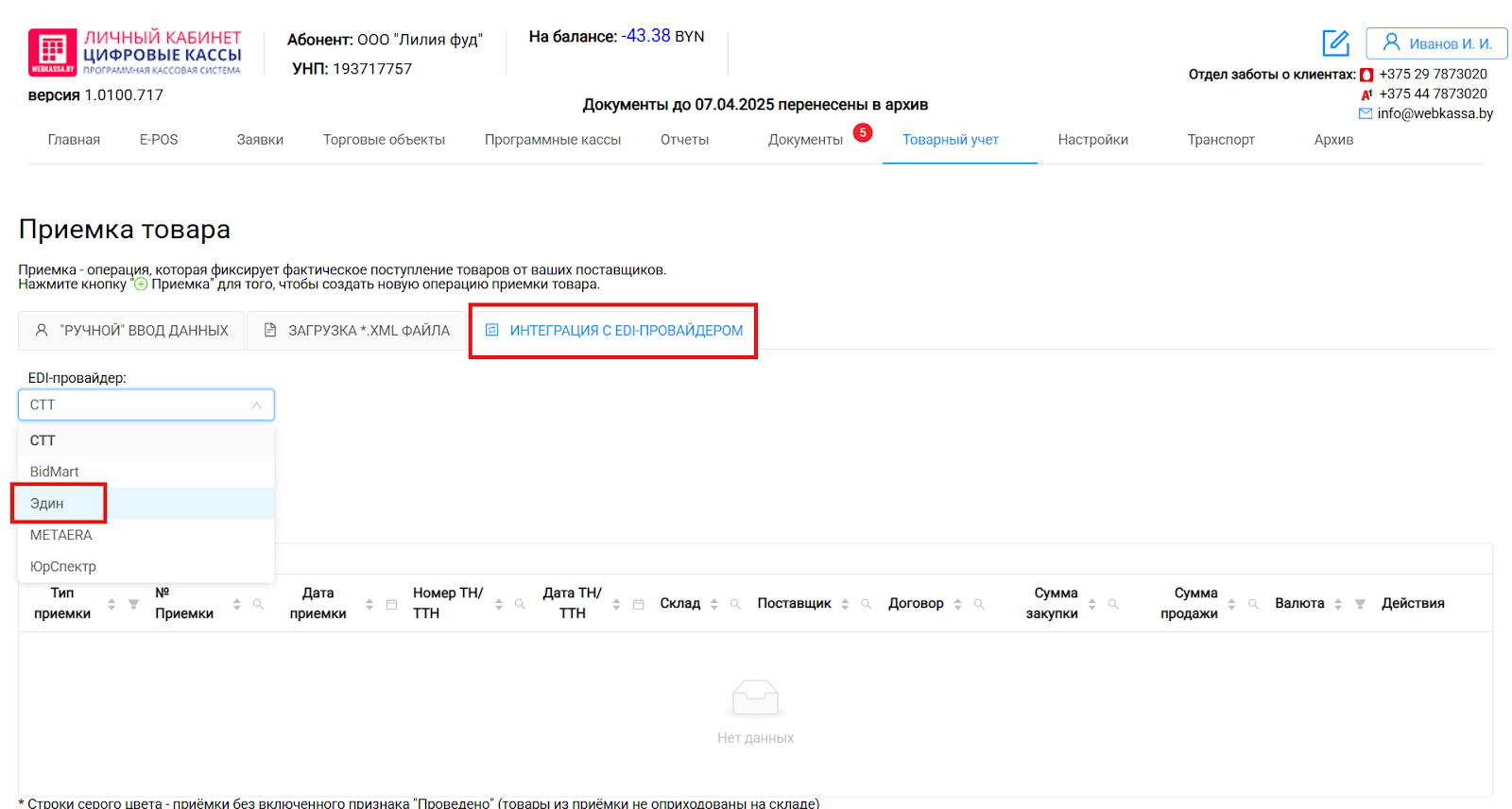Go to the Документы menu section

805,140
